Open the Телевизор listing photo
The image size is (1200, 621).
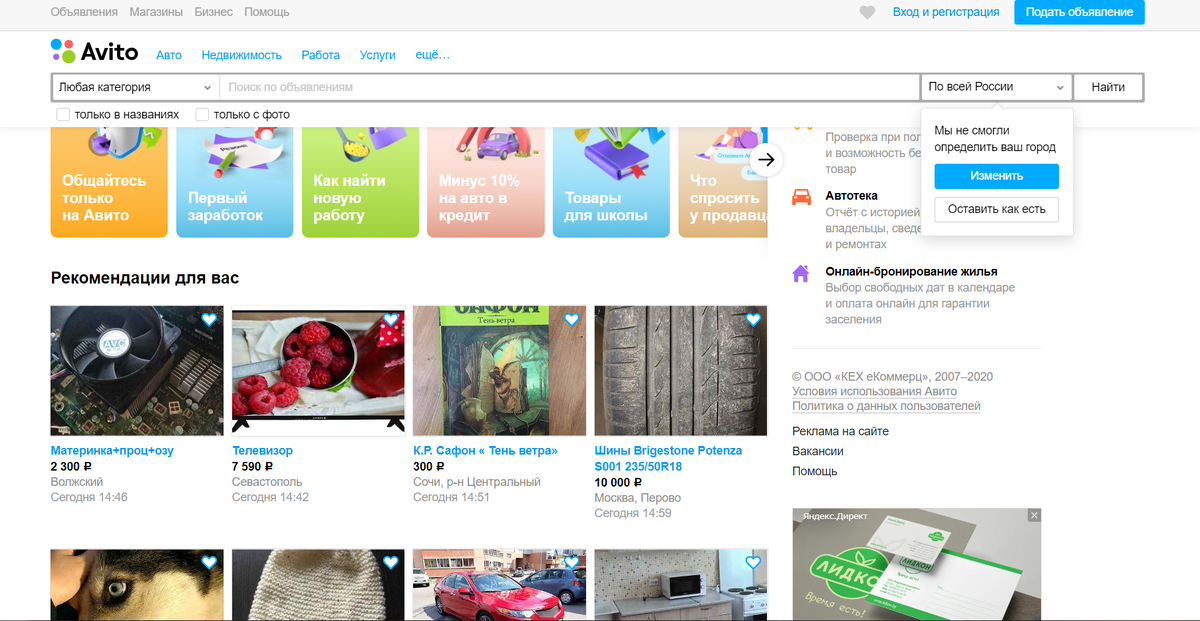click(x=318, y=371)
